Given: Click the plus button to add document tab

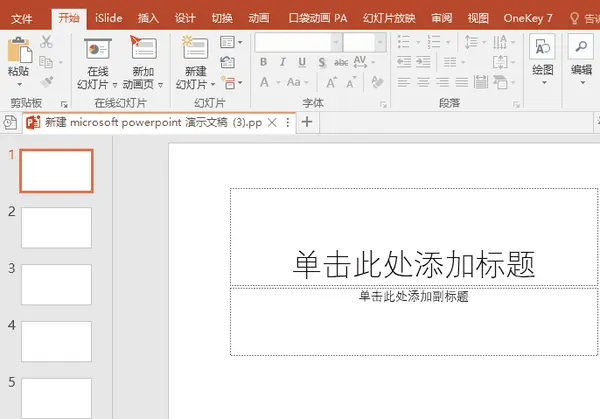Looking at the screenshot, I should (x=307, y=122).
